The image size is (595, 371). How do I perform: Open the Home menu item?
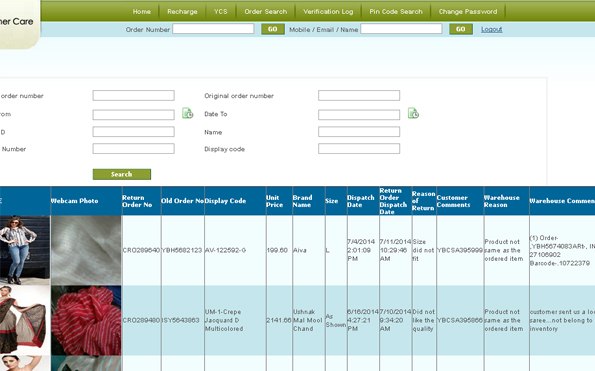(142, 12)
